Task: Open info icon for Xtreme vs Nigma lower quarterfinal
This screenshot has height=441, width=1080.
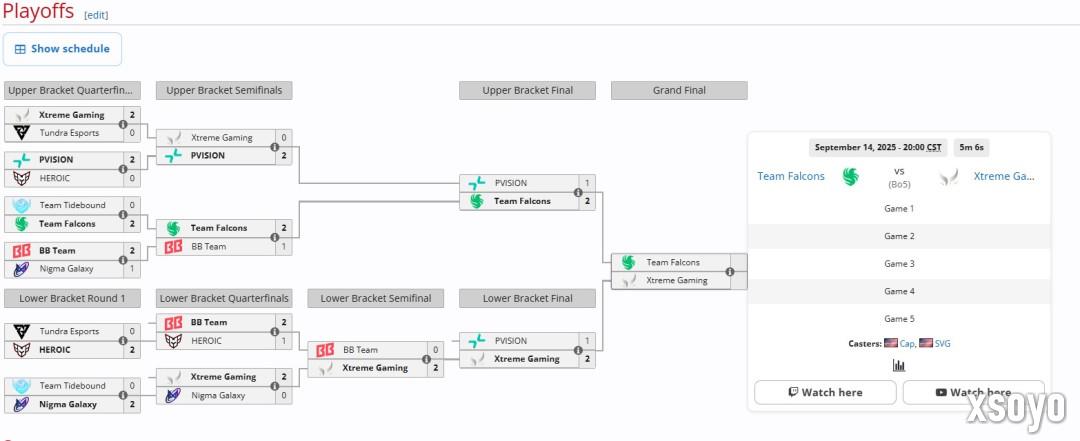Action: tap(274, 387)
